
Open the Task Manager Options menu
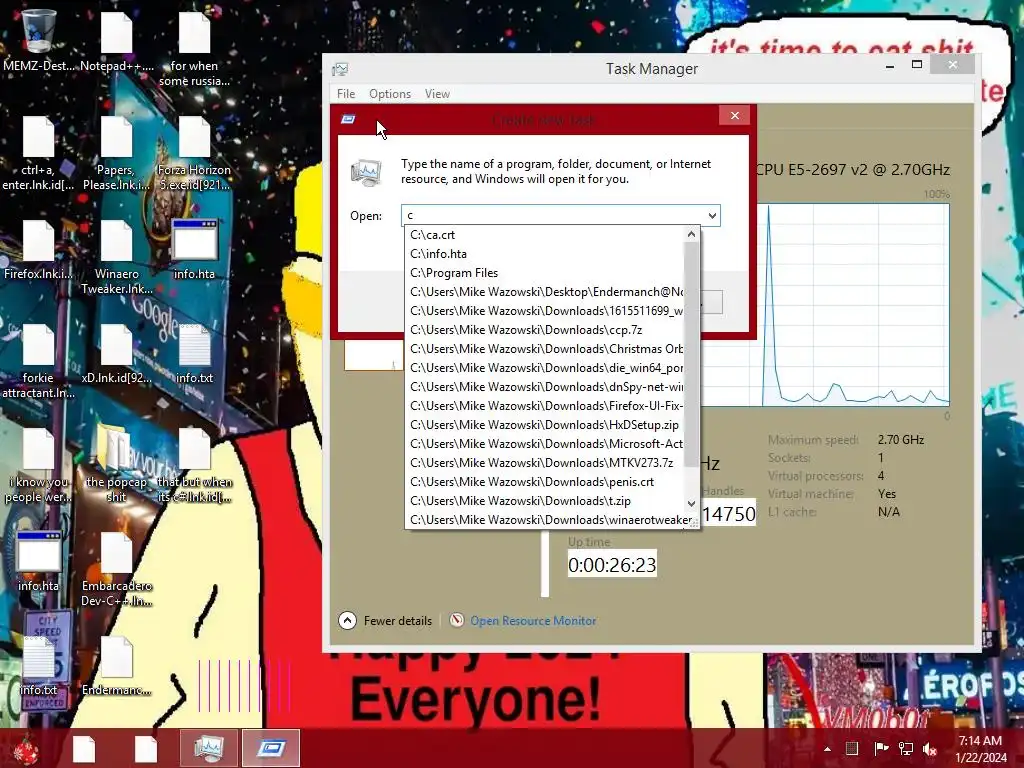click(390, 94)
